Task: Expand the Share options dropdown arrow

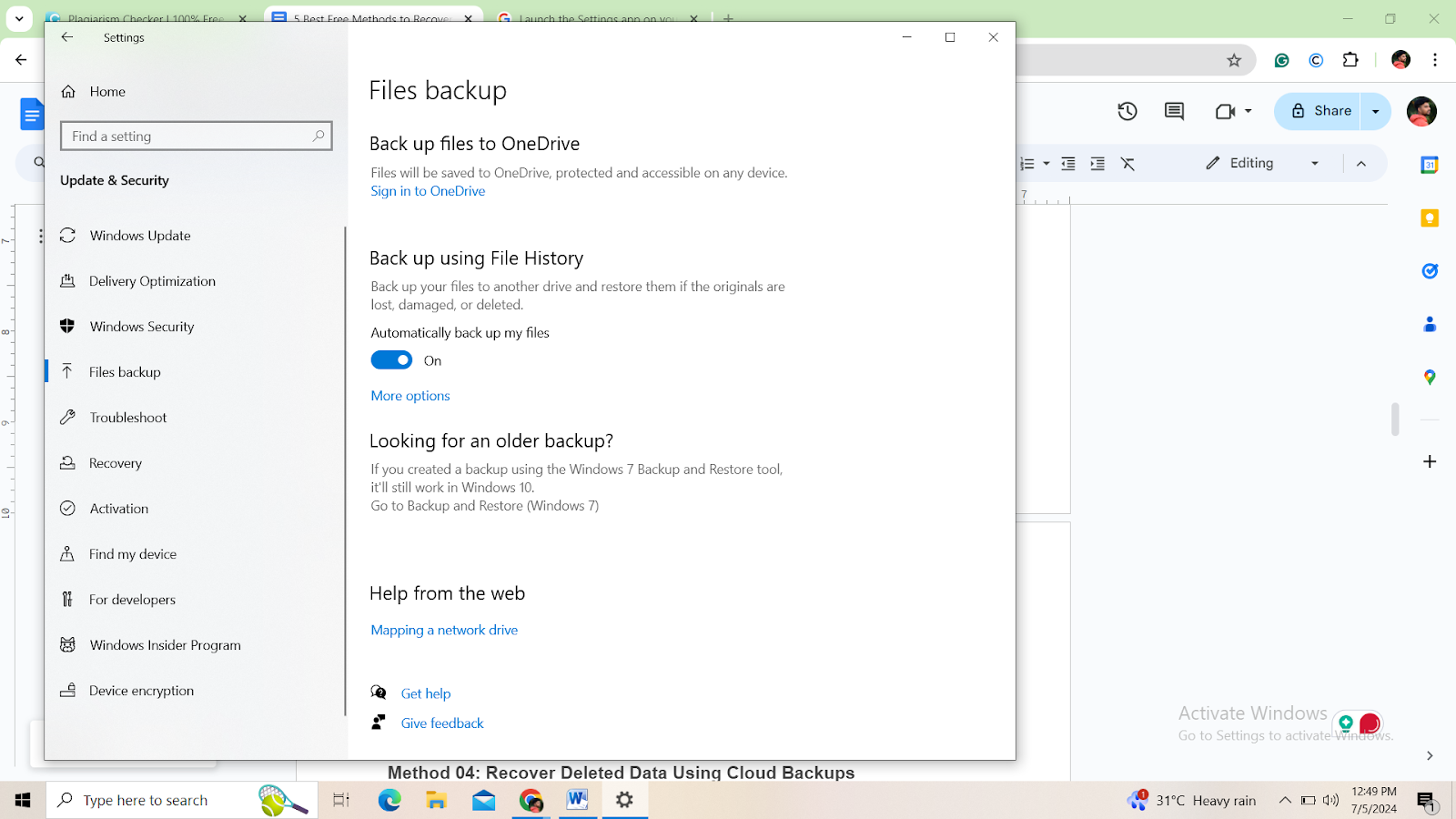Action: coord(1376,111)
